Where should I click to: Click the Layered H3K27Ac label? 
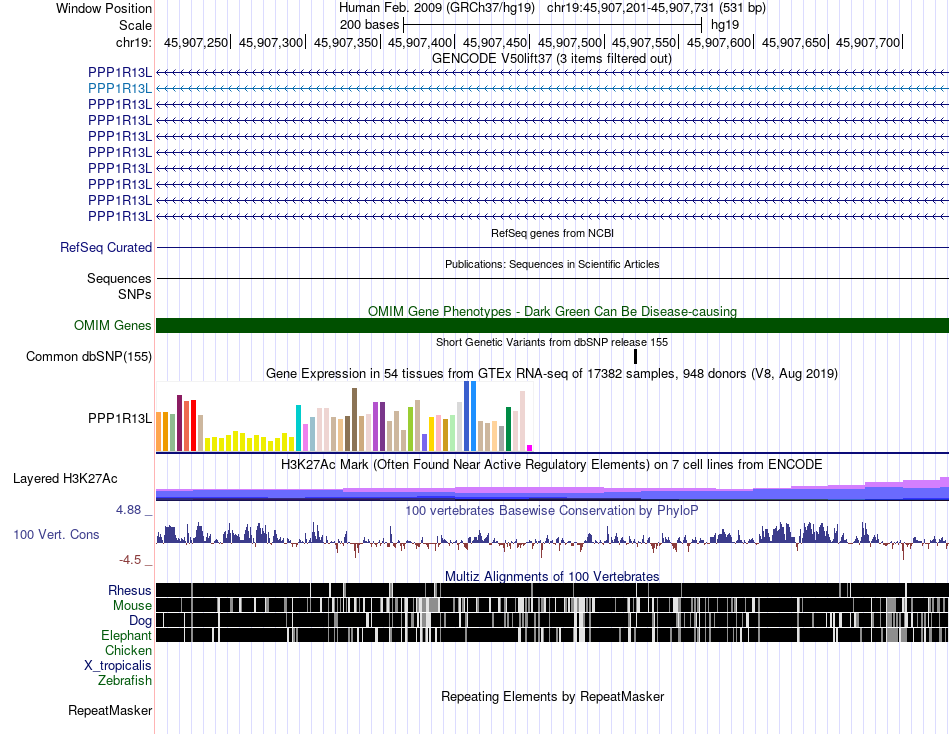click(x=65, y=479)
